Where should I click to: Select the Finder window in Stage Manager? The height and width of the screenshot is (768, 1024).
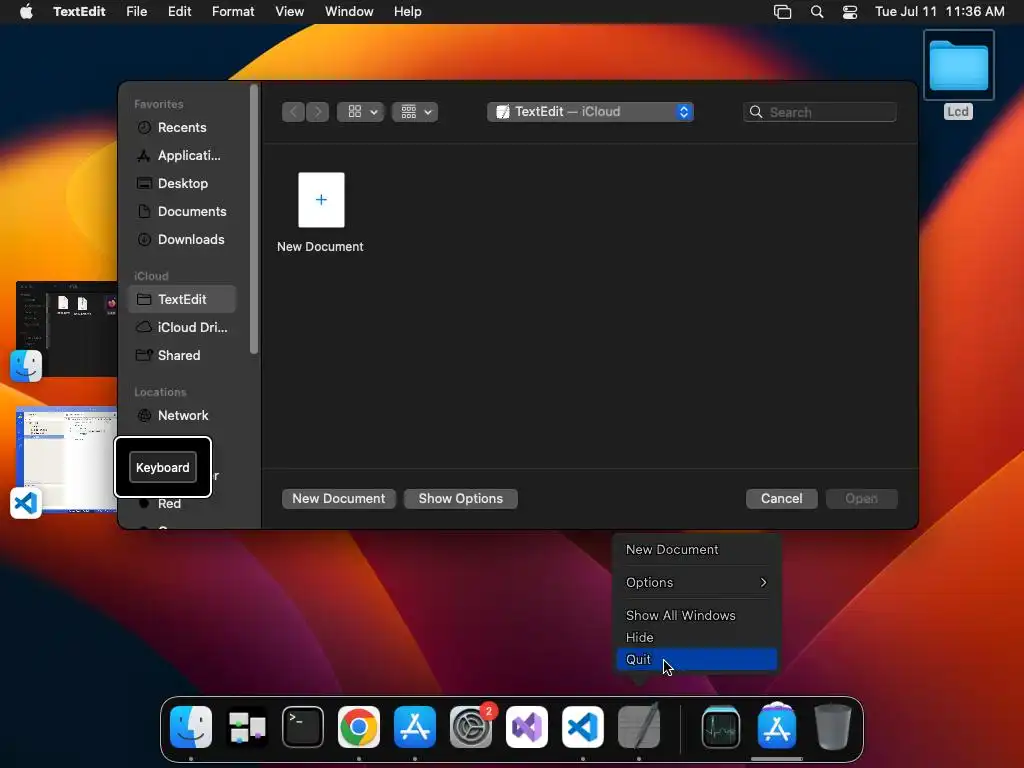pyautogui.click(x=66, y=328)
